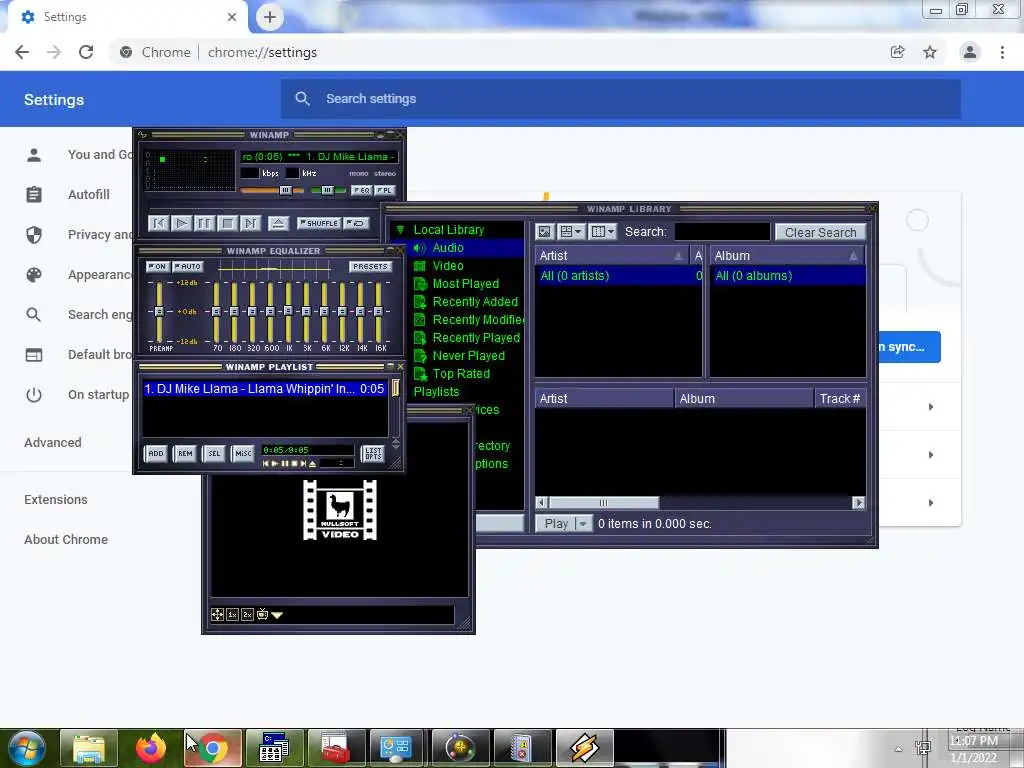Open Autofill in Chrome settings
Viewport: 1024px width, 768px height.
coord(88,195)
